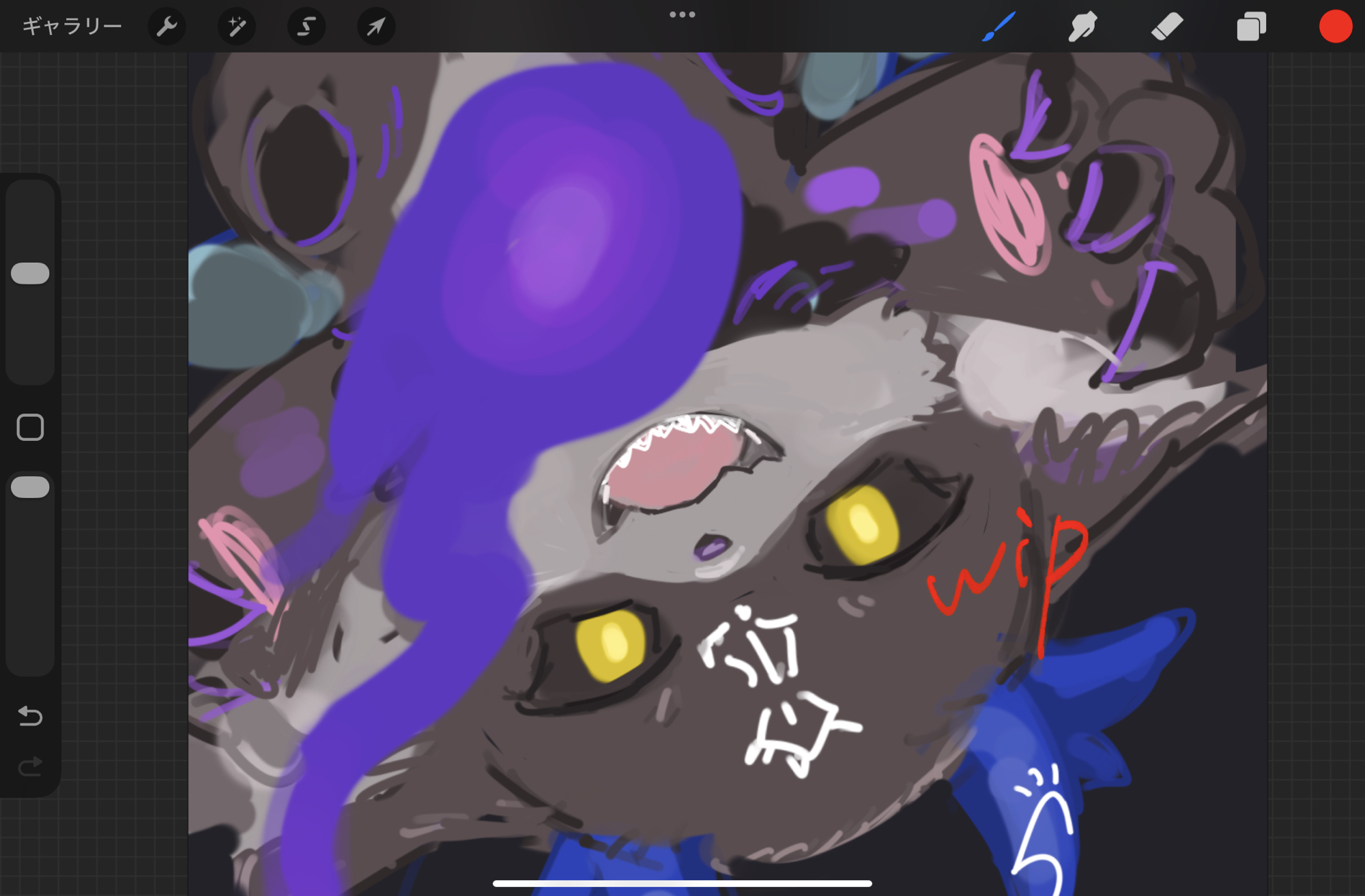
Task: Open the Layers panel
Action: click(1251, 27)
